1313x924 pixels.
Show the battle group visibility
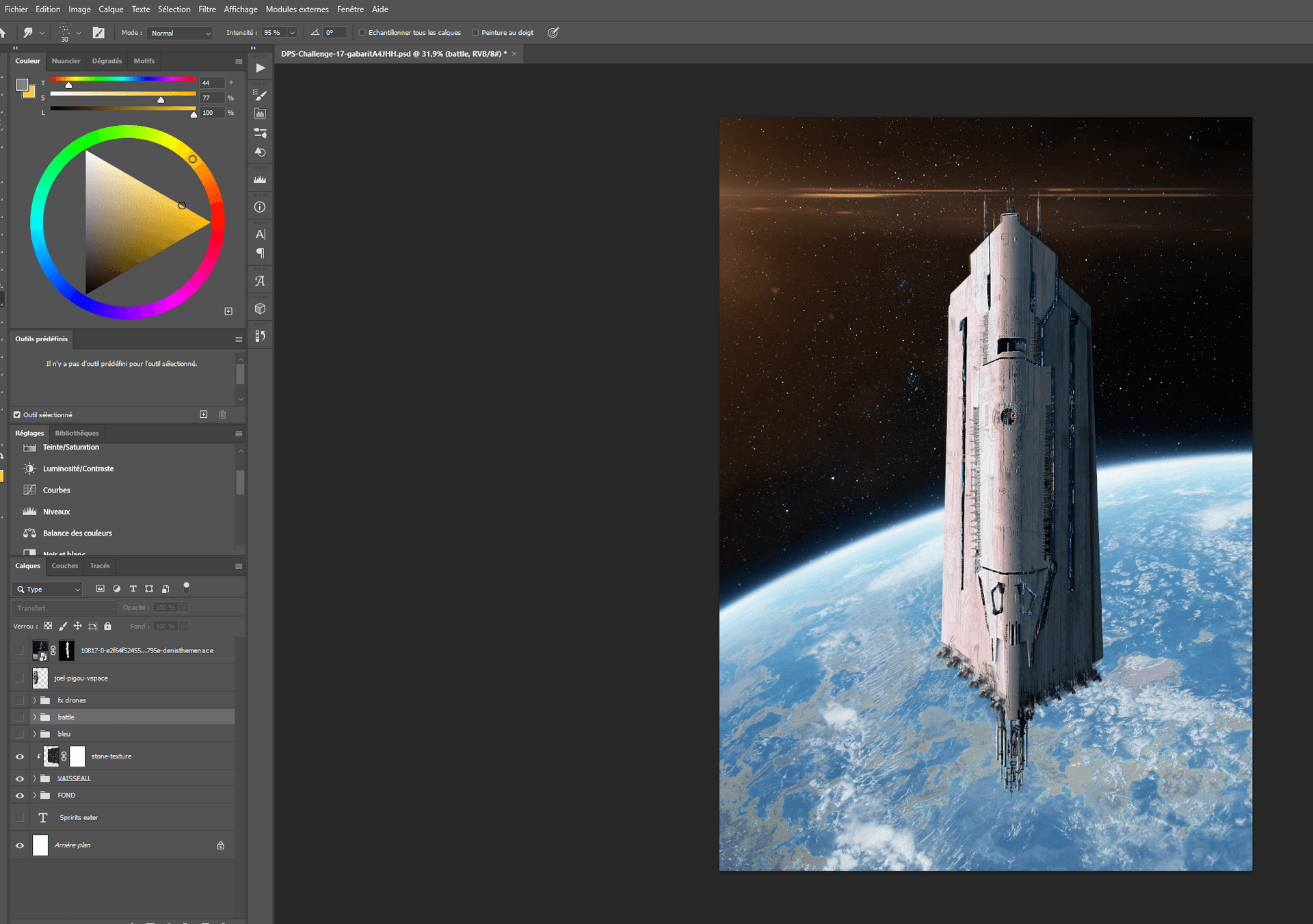click(x=20, y=717)
